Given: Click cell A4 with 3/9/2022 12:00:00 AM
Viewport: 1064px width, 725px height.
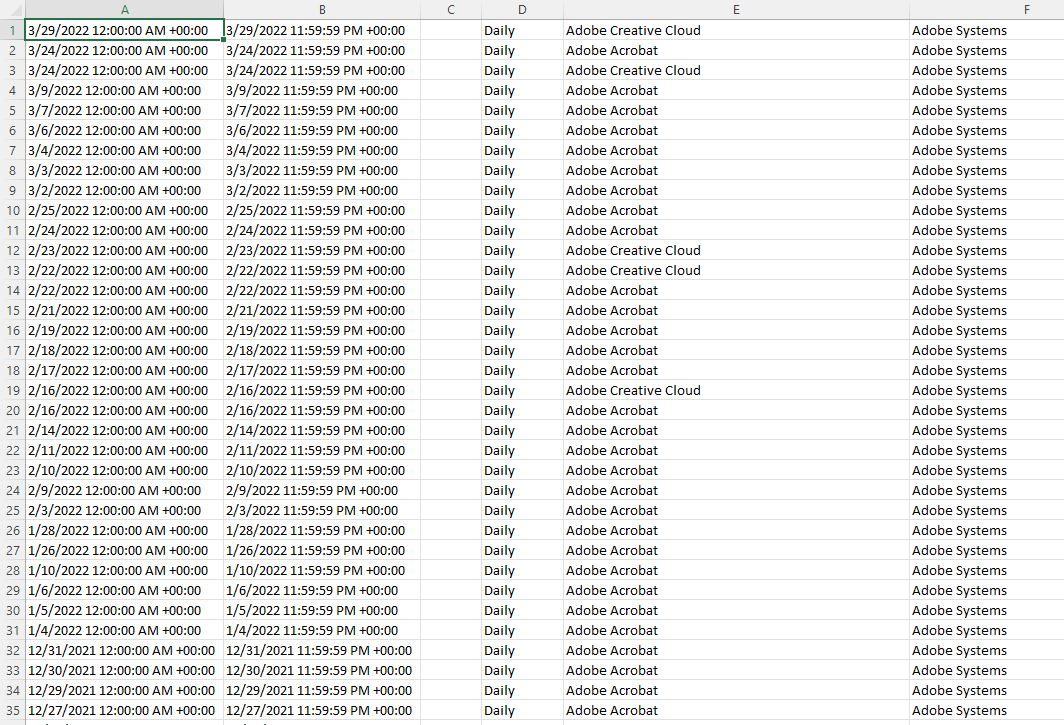Looking at the screenshot, I should (124, 90).
